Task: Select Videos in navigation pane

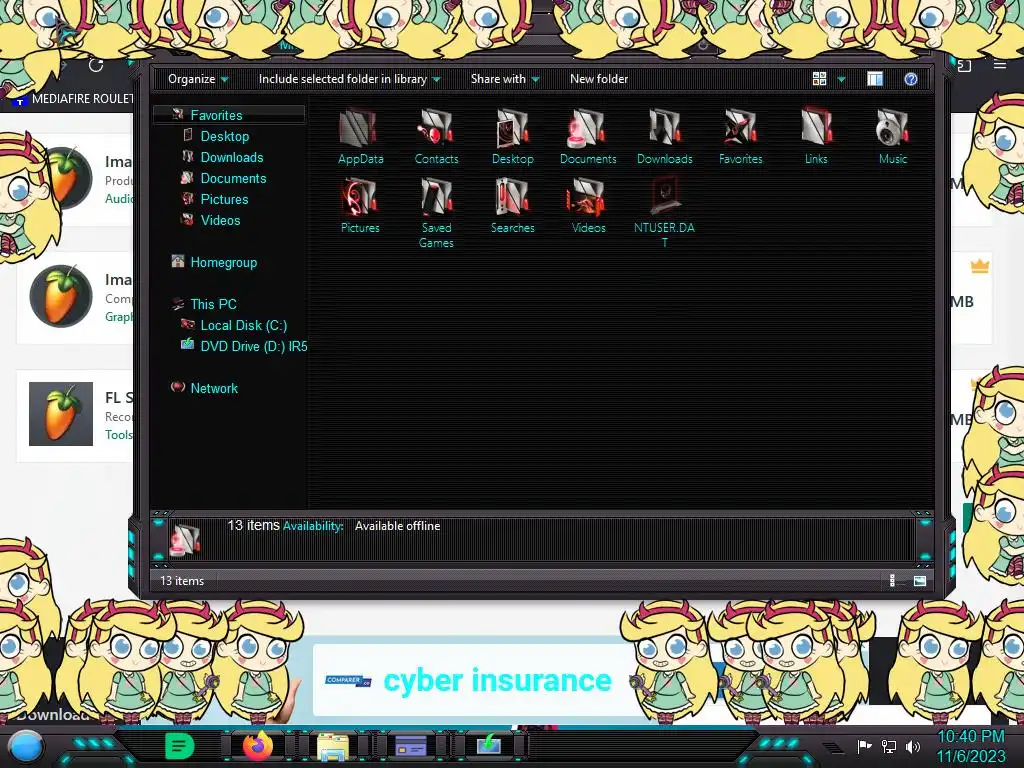Action: pyautogui.click(x=220, y=220)
